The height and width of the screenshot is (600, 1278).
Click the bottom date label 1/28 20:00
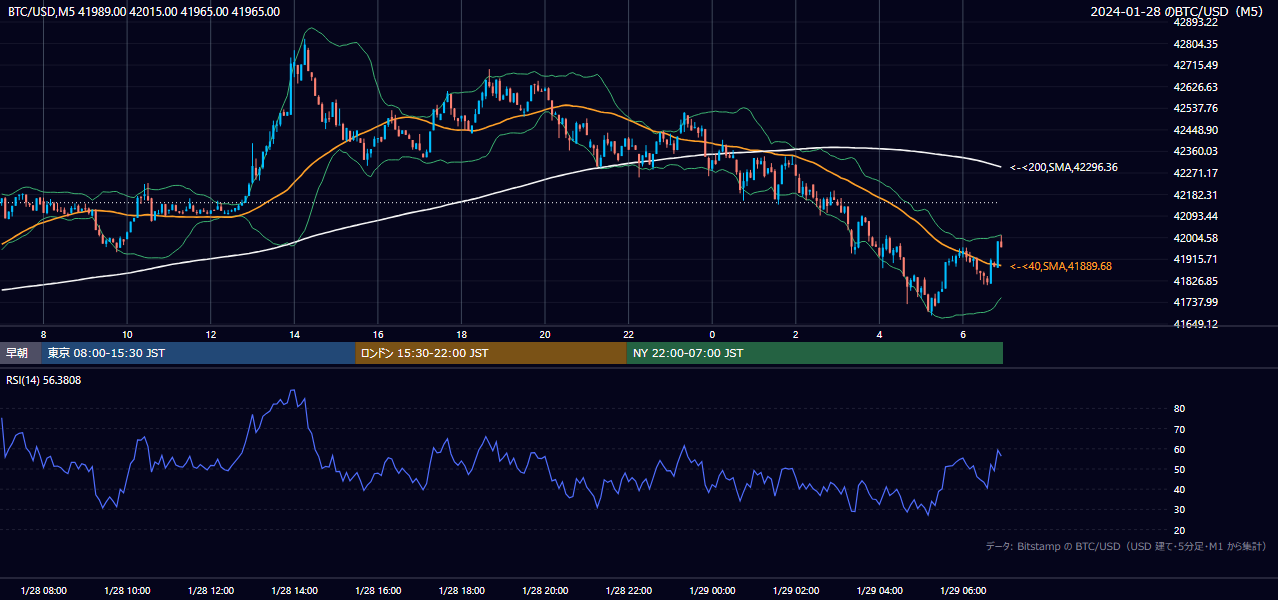pyautogui.click(x=545, y=591)
